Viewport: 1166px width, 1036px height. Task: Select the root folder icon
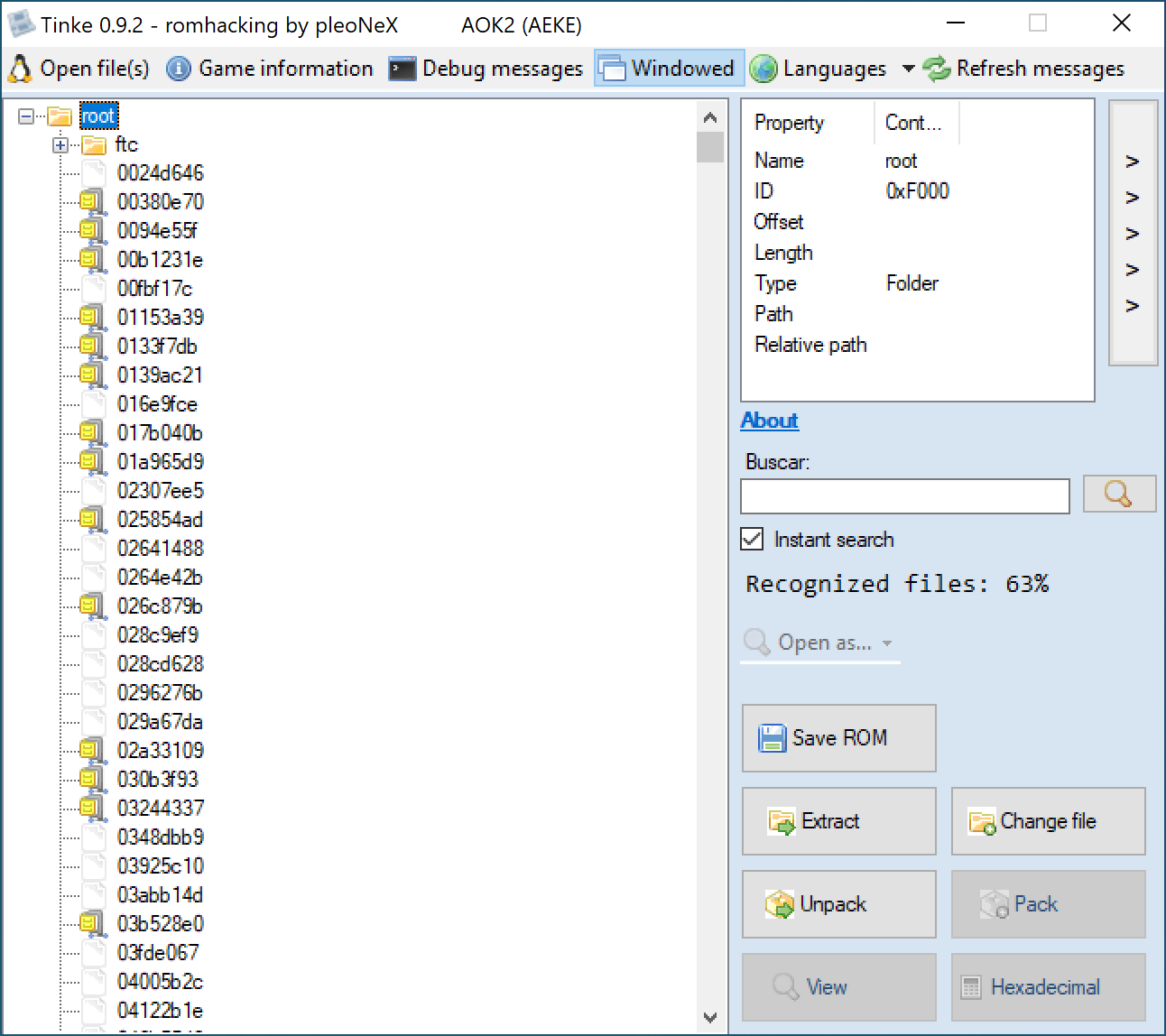(x=60, y=116)
